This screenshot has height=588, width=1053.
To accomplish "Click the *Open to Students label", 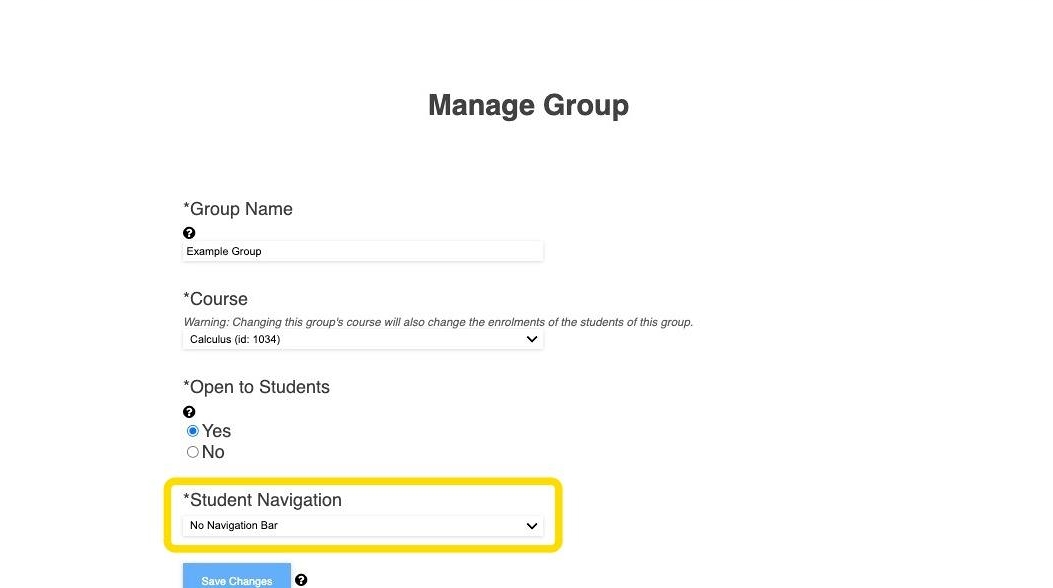I will click(x=256, y=387).
